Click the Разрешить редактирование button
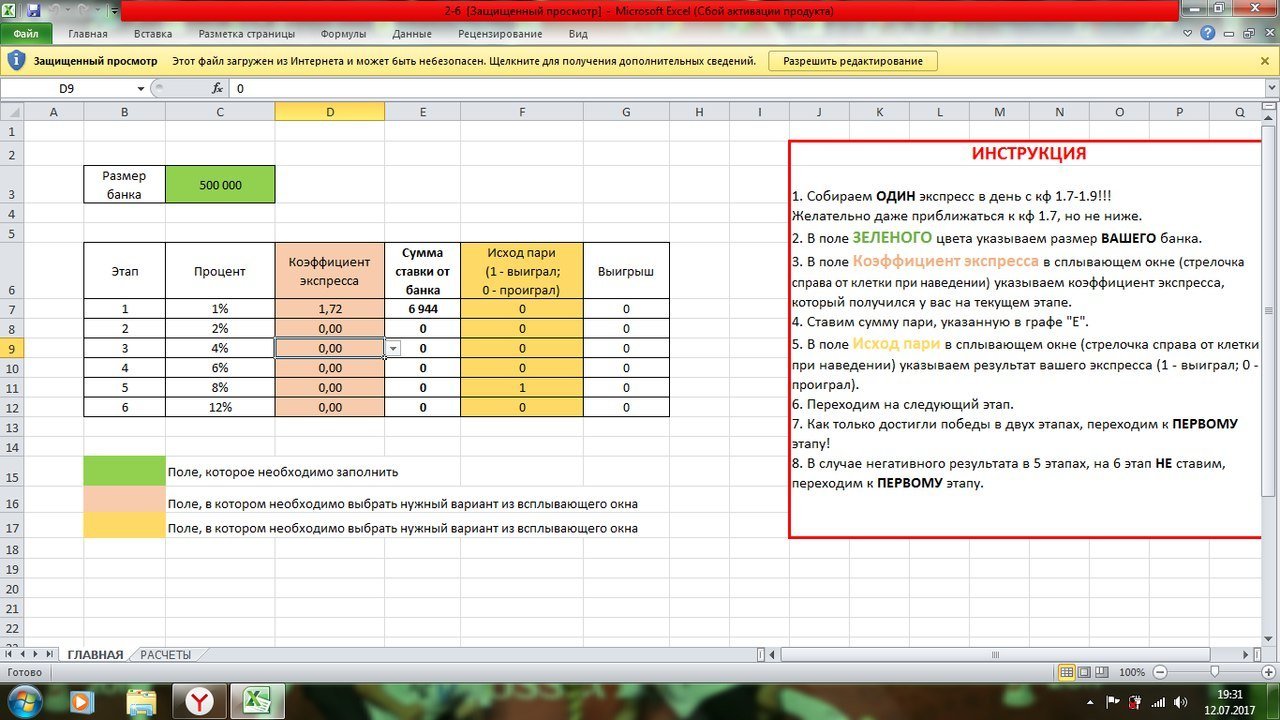Screen dimensions: 1280x720 point(852,61)
